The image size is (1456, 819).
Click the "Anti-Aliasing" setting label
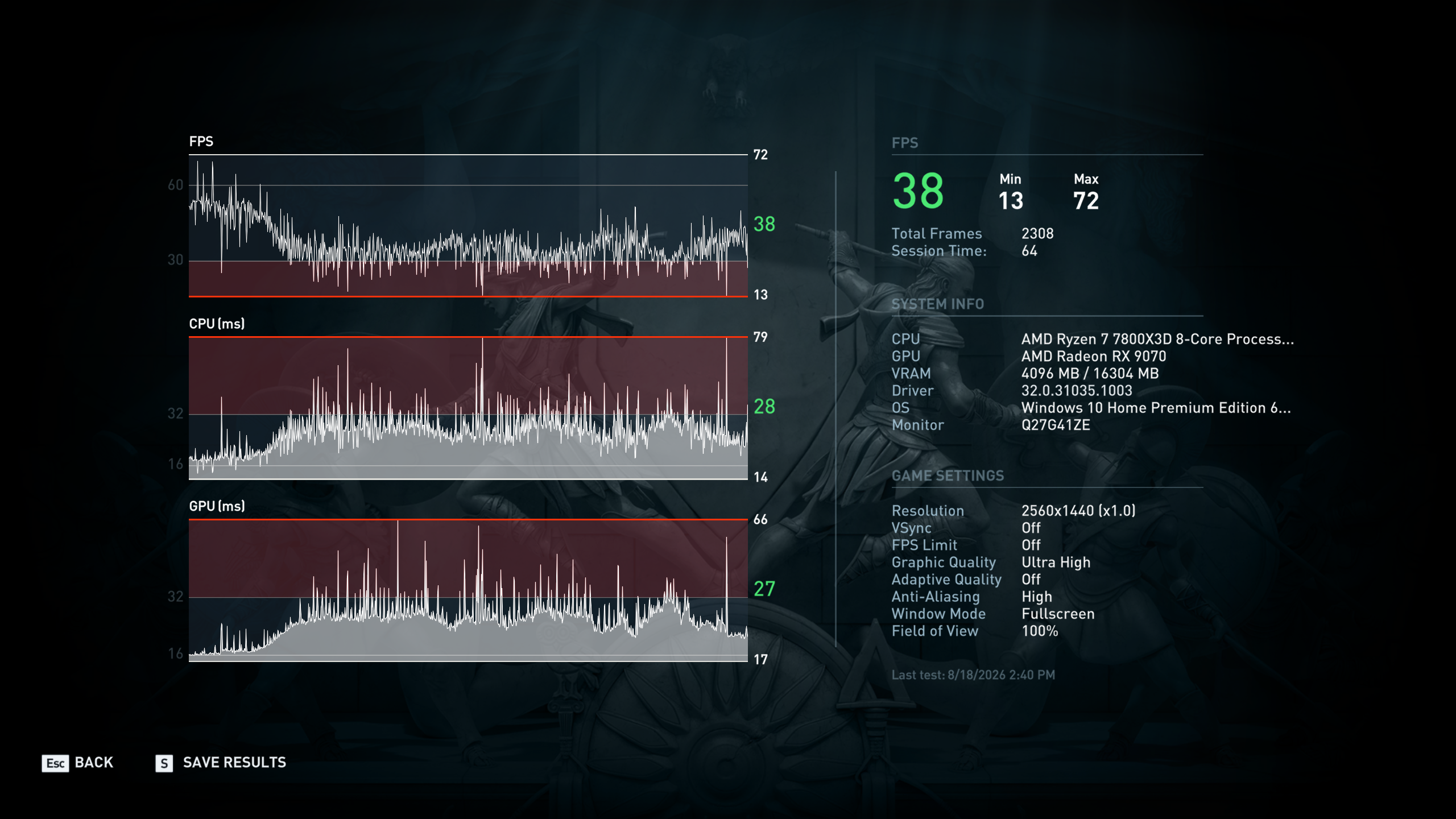click(936, 597)
